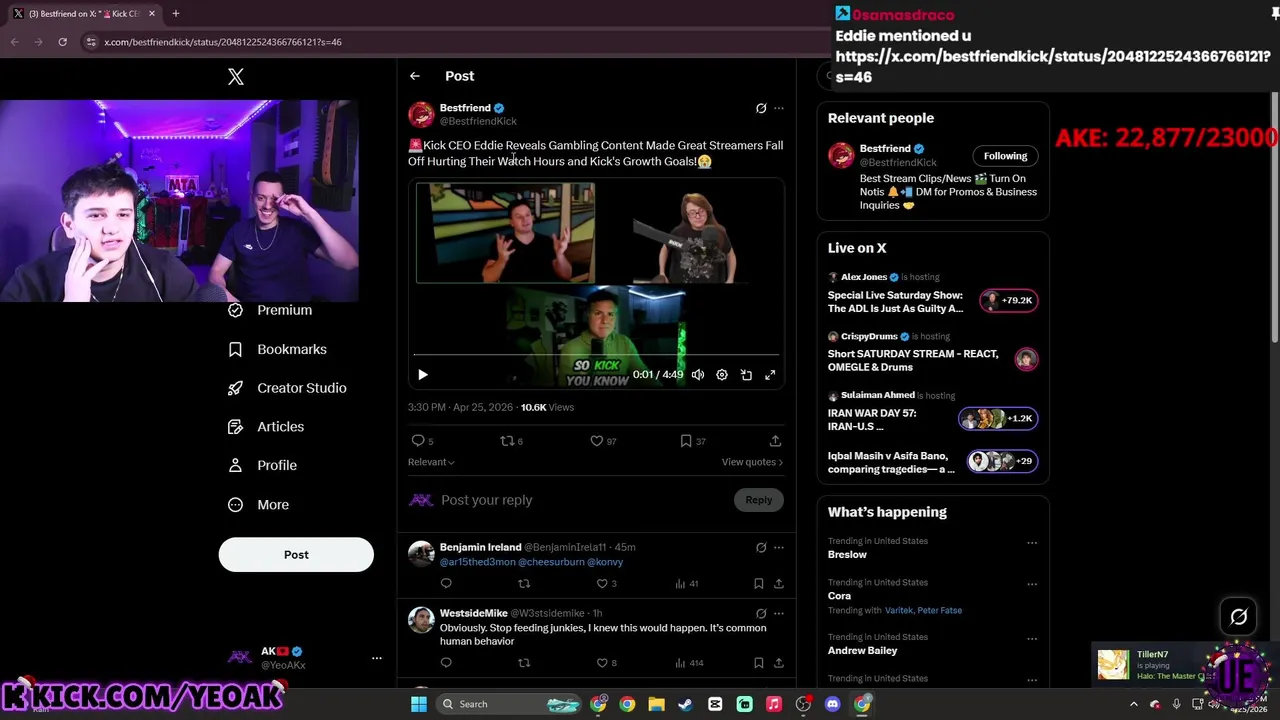This screenshot has width=1280, height=720.
Task: Repost WestsideMike's reply
Action: click(524, 663)
